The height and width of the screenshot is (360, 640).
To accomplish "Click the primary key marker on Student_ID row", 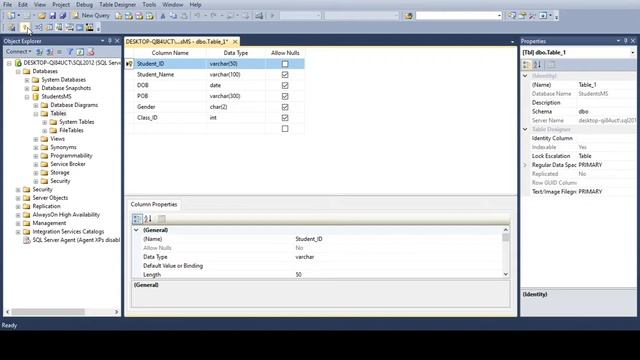I will coord(129,64).
